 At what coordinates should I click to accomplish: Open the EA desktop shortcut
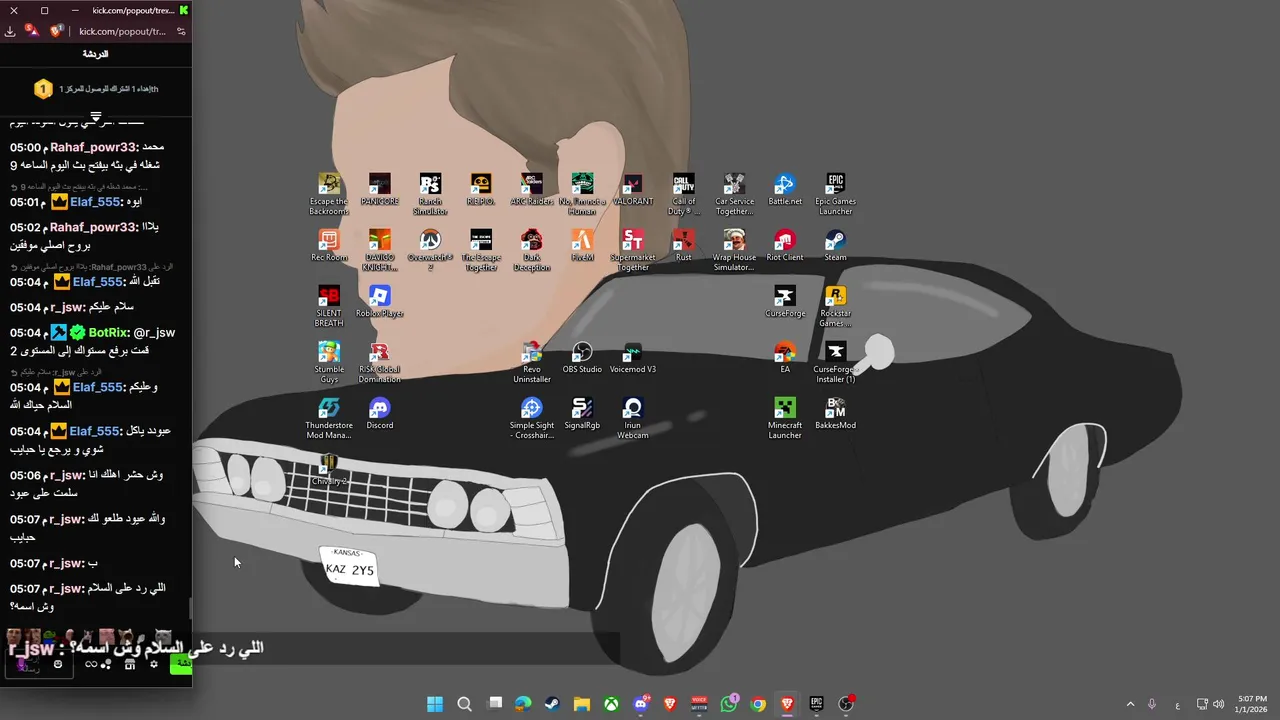pyautogui.click(x=785, y=358)
